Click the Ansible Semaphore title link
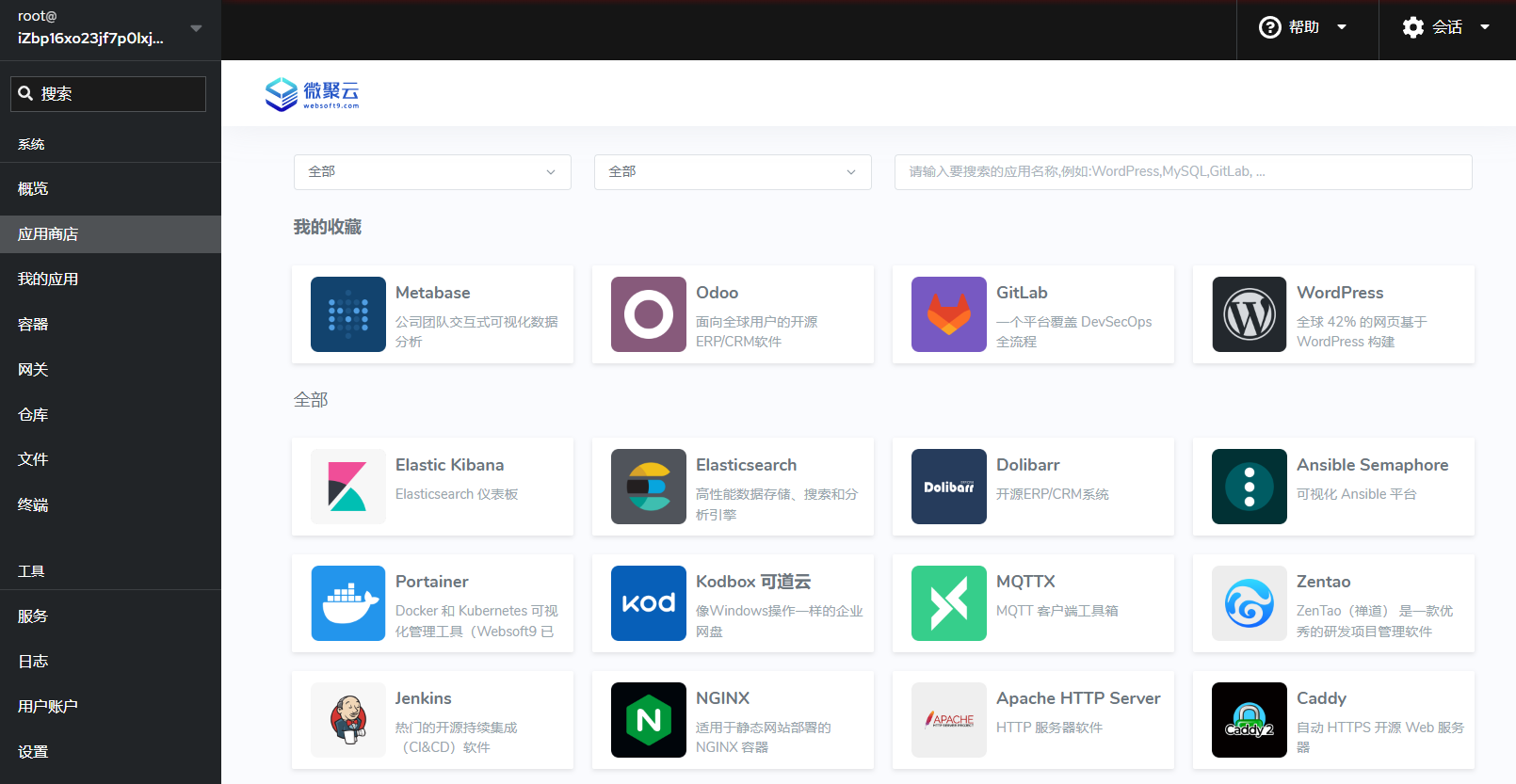This screenshot has height=784, width=1516. click(1372, 465)
